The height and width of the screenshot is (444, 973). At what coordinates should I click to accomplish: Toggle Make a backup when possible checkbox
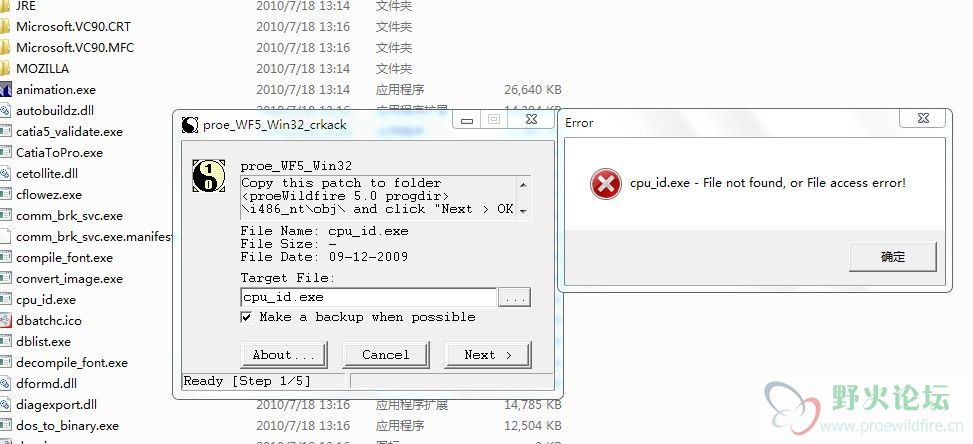click(246, 317)
